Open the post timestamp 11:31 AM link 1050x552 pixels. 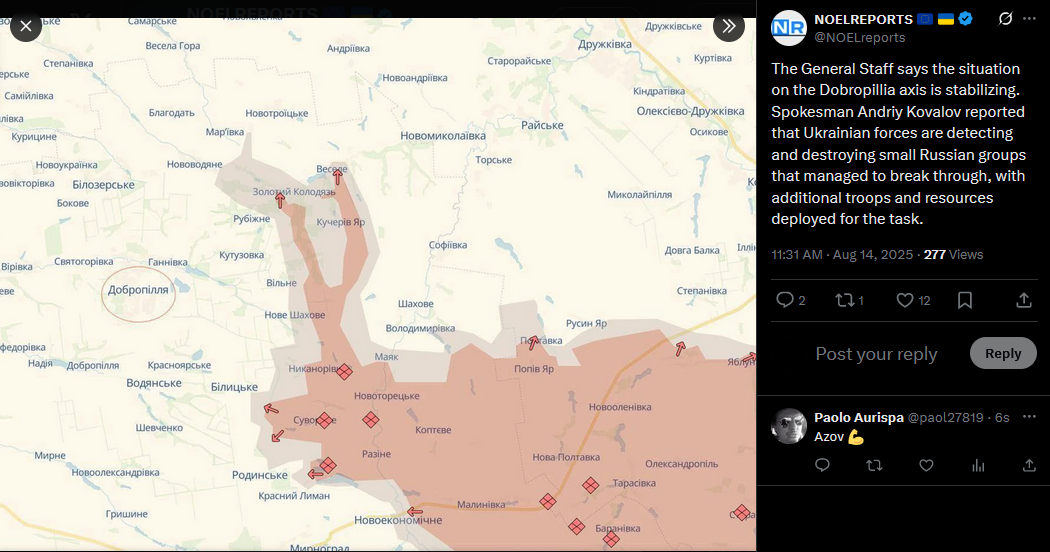tap(842, 255)
